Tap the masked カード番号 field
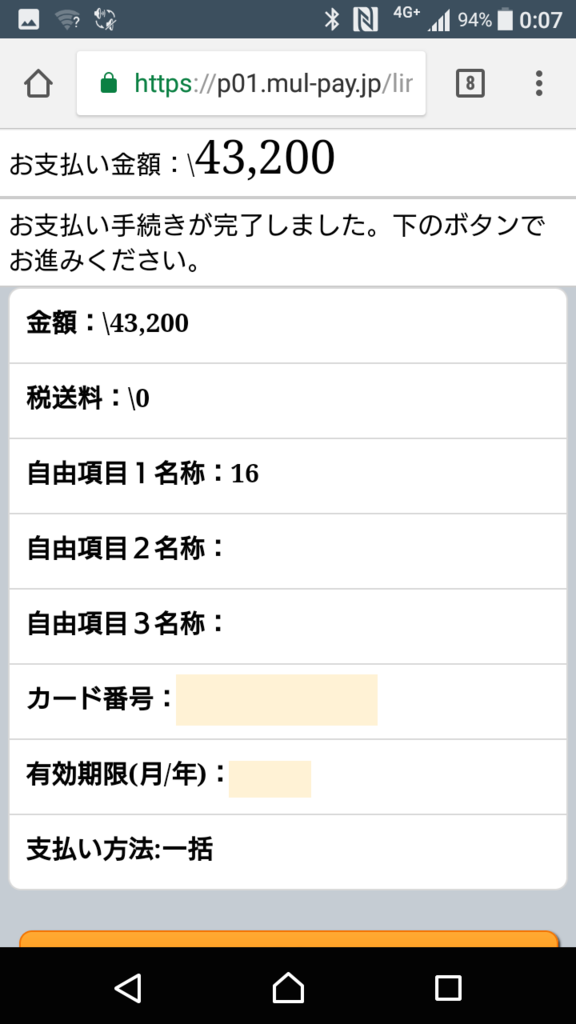Screen dimensions: 576x1024 coord(276,699)
